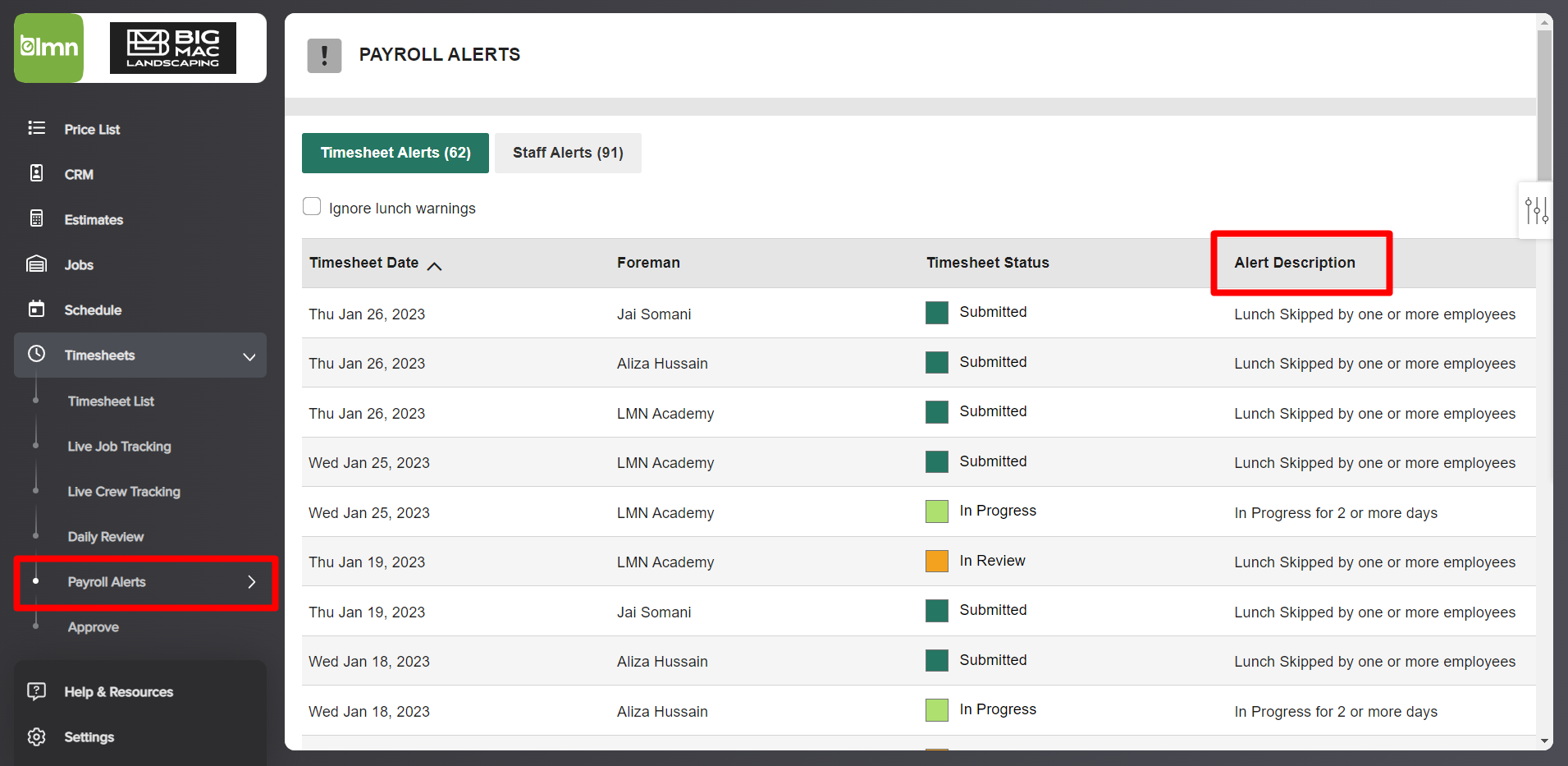
Task: Click the Jobs icon in sidebar
Action: [x=36, y=264]
